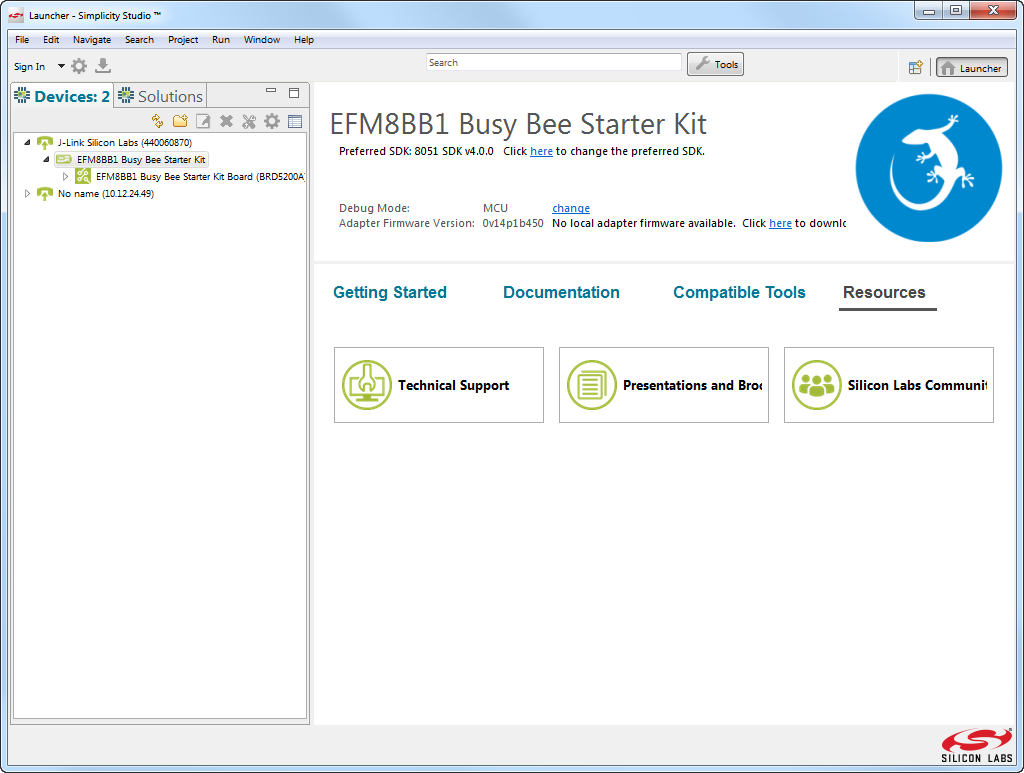Viewport: 1024px width, 773px height.
Task: Expand the No name (10.12.24.49) device
Action: [27, 194]
